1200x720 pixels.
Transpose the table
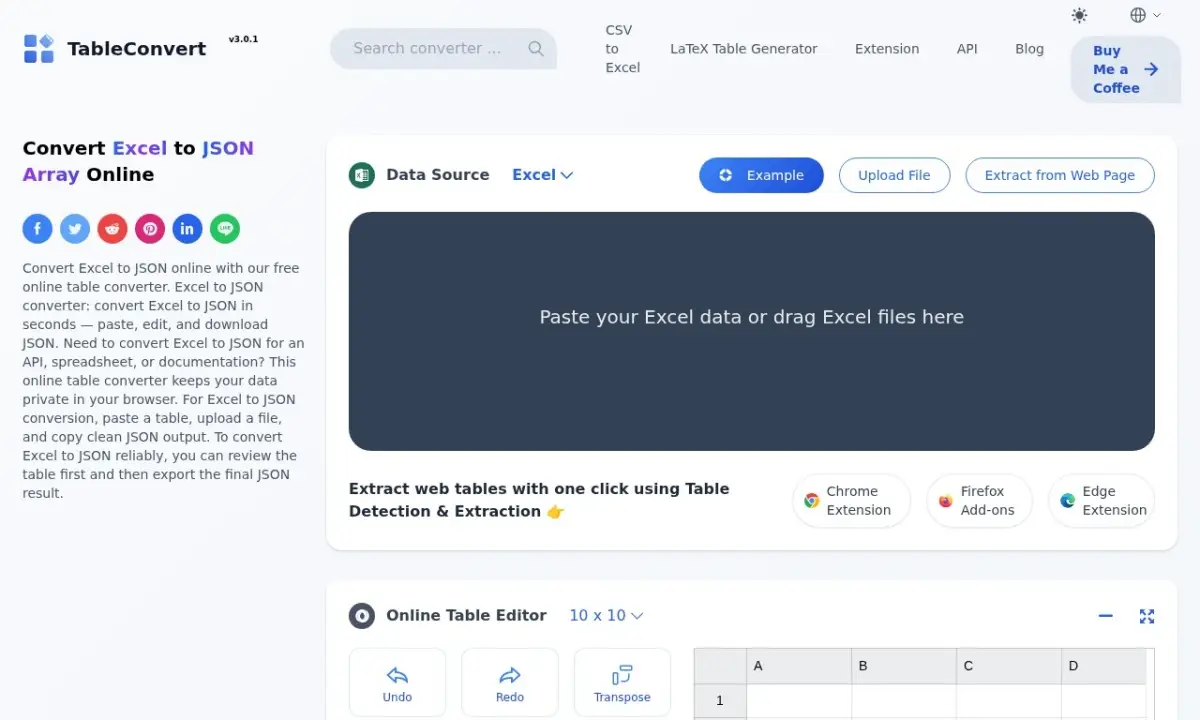click(x=622, y=683)
